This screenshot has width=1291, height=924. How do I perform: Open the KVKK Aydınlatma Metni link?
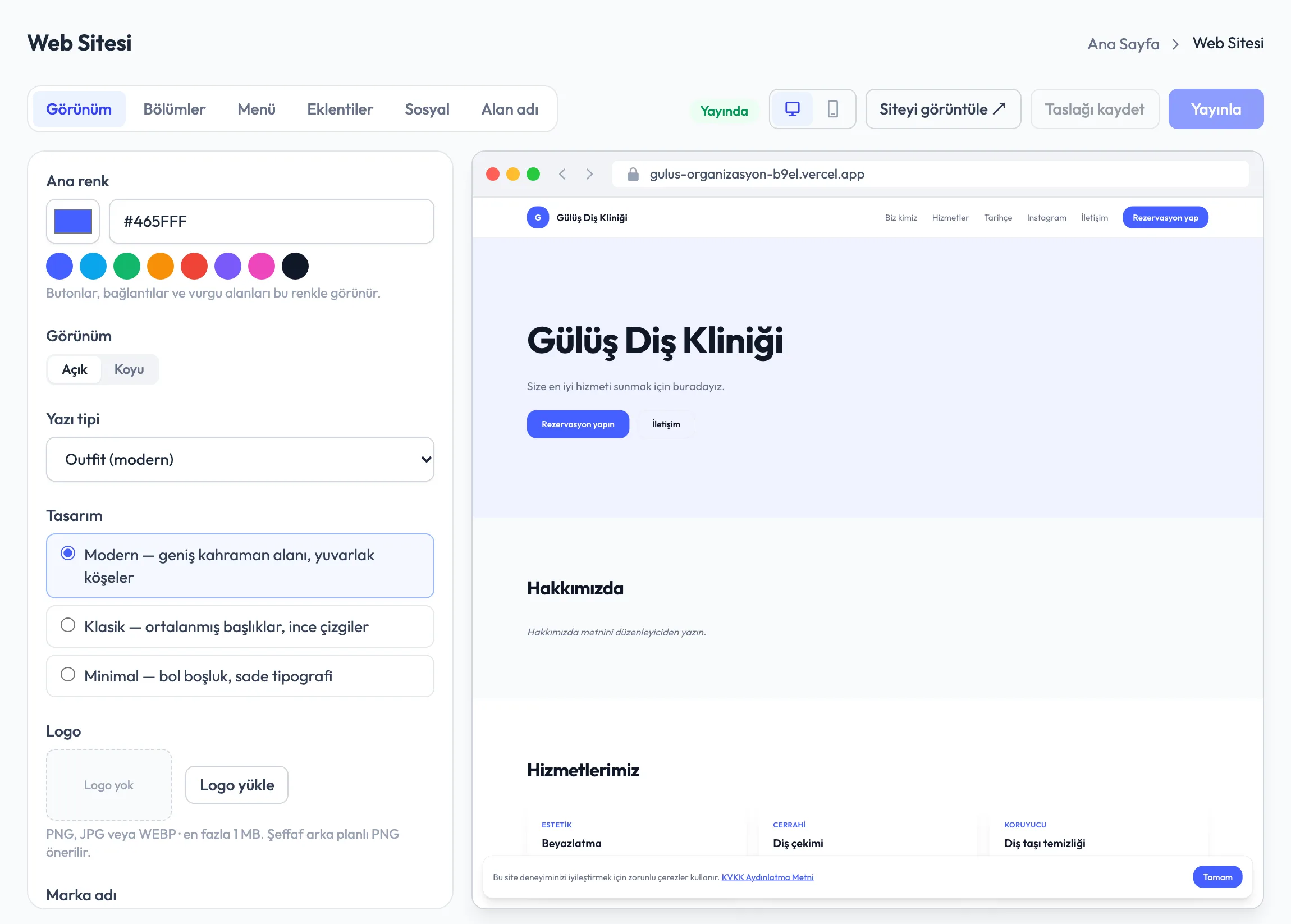point(767,877)
